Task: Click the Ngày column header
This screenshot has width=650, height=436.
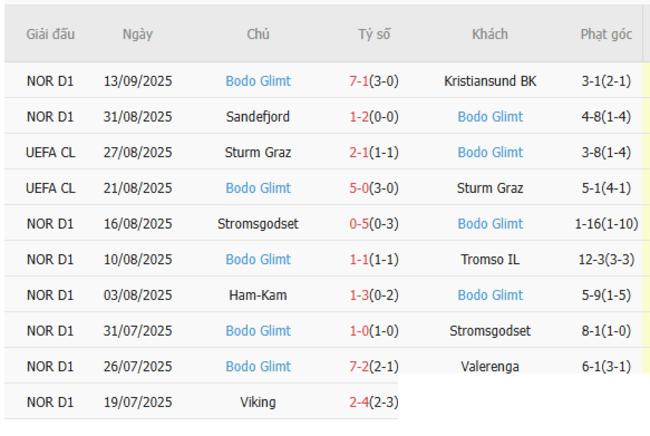Action: click(x=138, y=34)
